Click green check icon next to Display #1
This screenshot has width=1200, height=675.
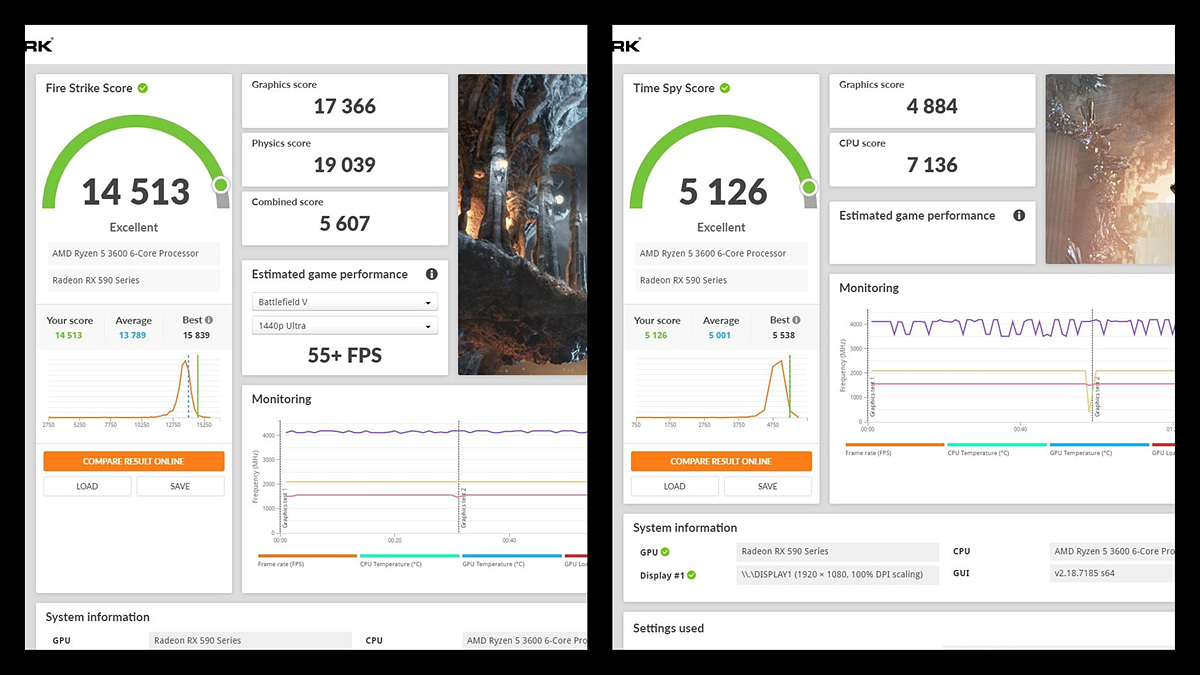(691, 575)
